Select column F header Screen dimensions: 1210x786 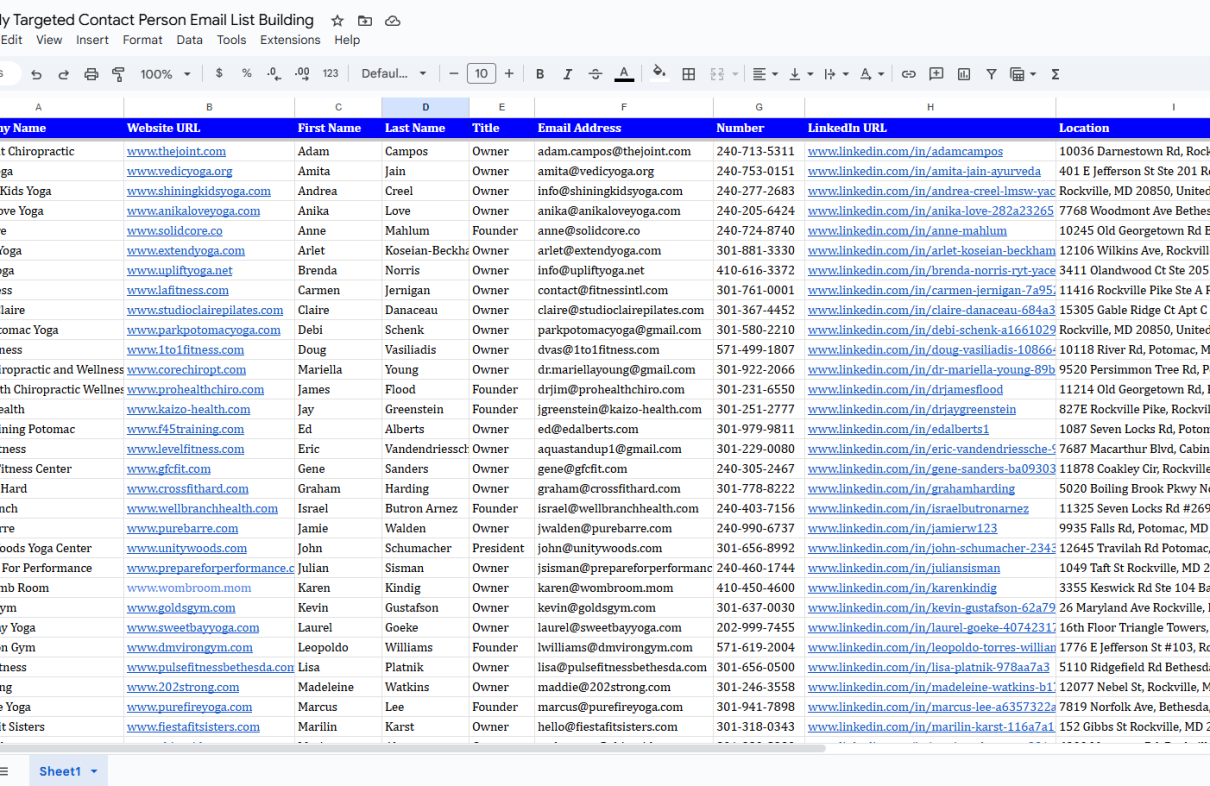pyautogui.click(x=624, y=107)
